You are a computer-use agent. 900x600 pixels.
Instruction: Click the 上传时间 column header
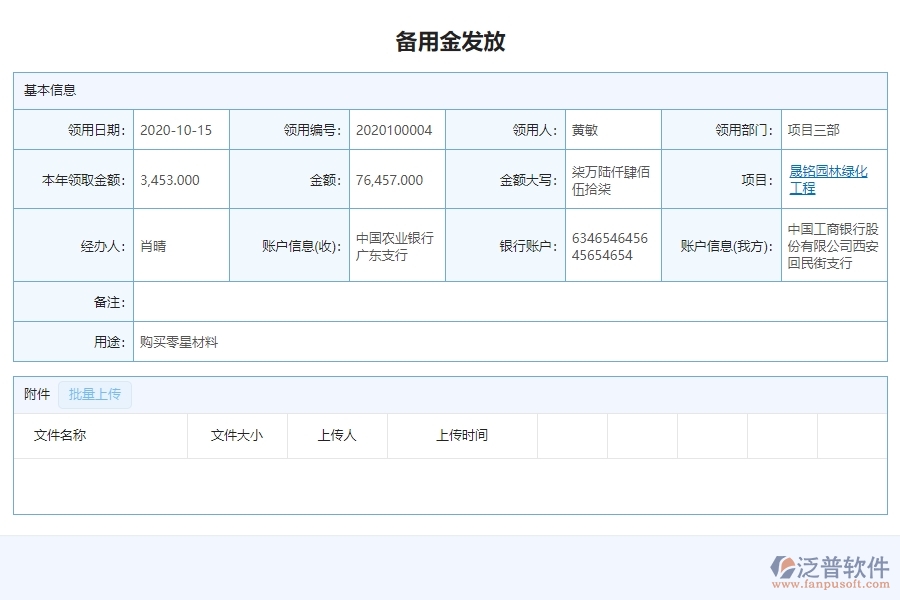pos(463,435)
